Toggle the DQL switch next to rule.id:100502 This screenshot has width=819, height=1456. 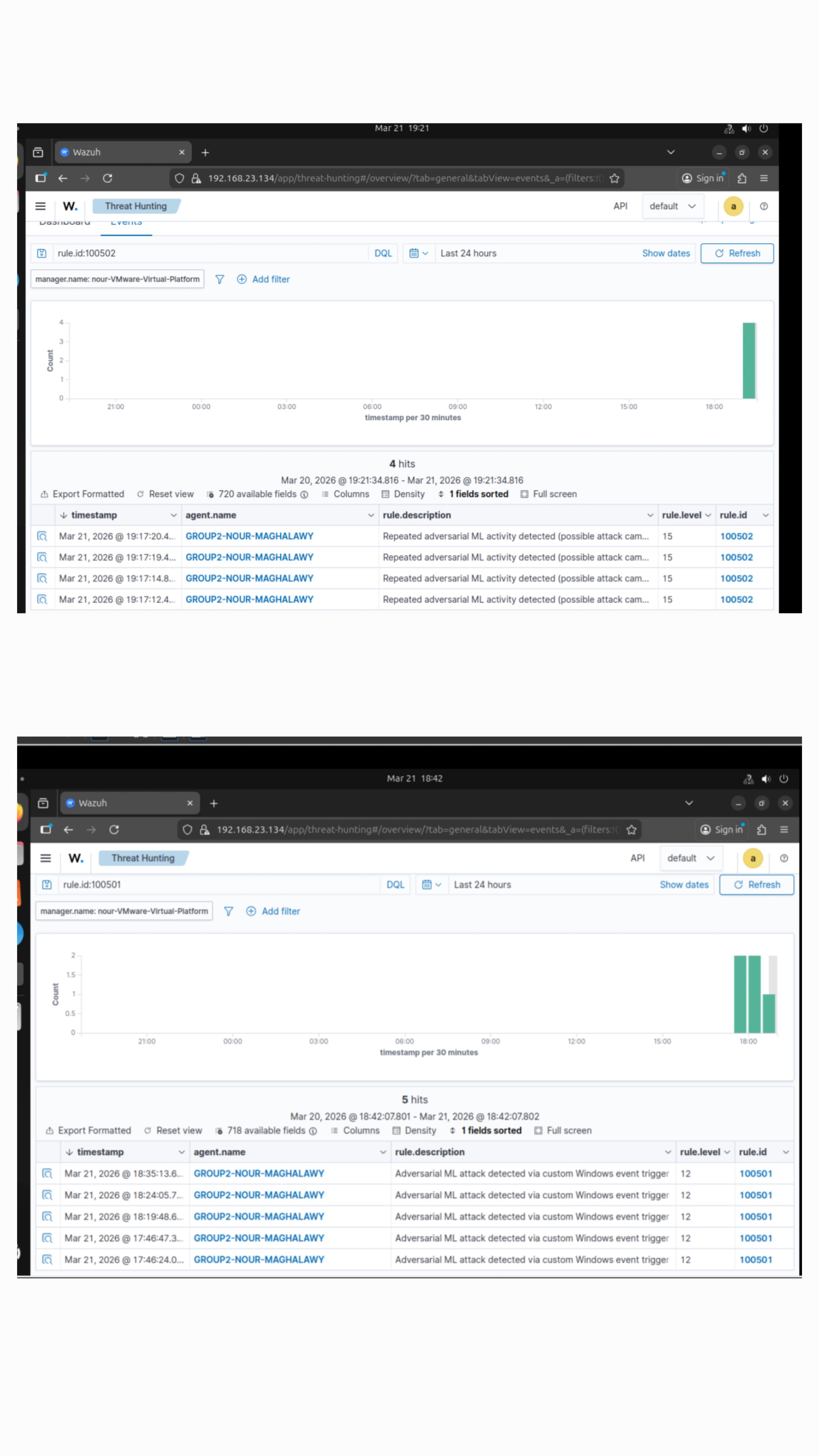click(383, 253)
